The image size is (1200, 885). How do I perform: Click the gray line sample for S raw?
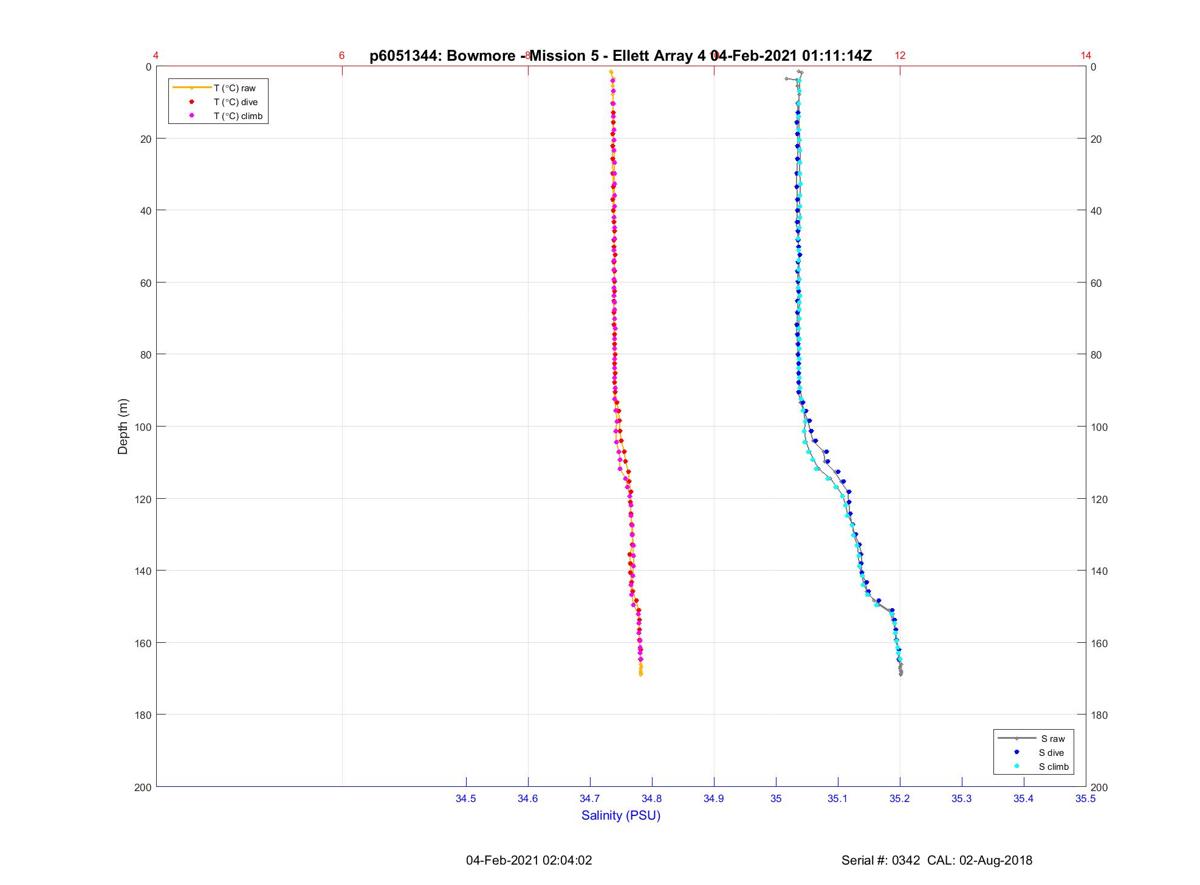[x=1017, y=738]
